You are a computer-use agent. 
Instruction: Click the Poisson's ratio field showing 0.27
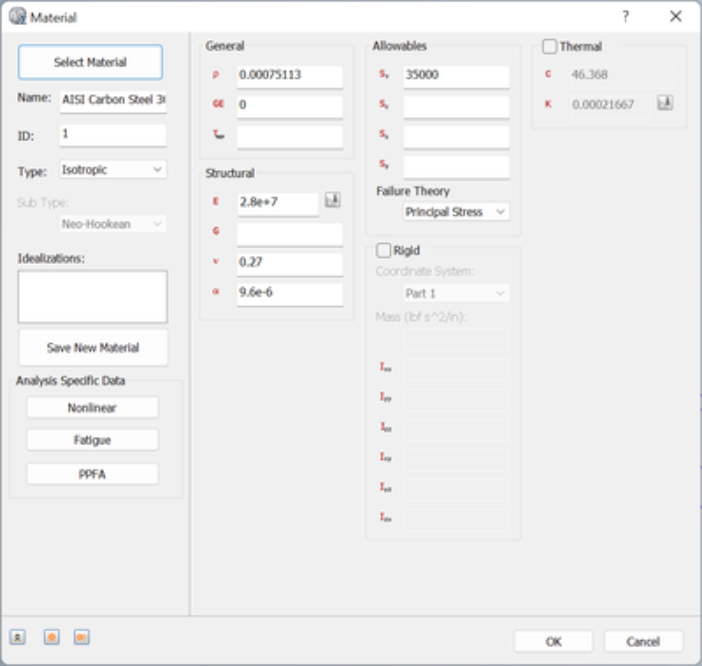tap(290, 264)
